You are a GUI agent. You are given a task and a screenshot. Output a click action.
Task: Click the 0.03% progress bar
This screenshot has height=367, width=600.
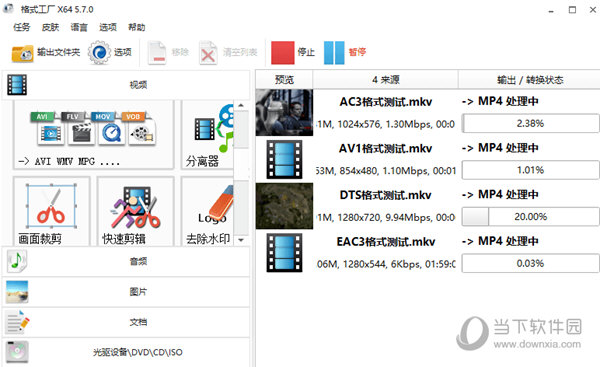point(530,263)
